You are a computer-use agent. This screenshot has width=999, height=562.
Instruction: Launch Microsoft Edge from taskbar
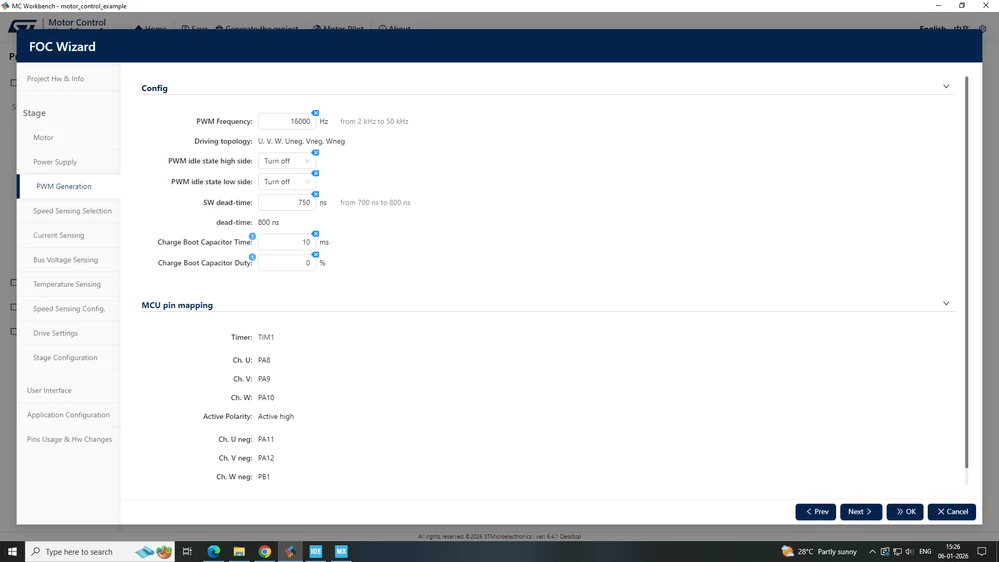(x=213, y=551)
